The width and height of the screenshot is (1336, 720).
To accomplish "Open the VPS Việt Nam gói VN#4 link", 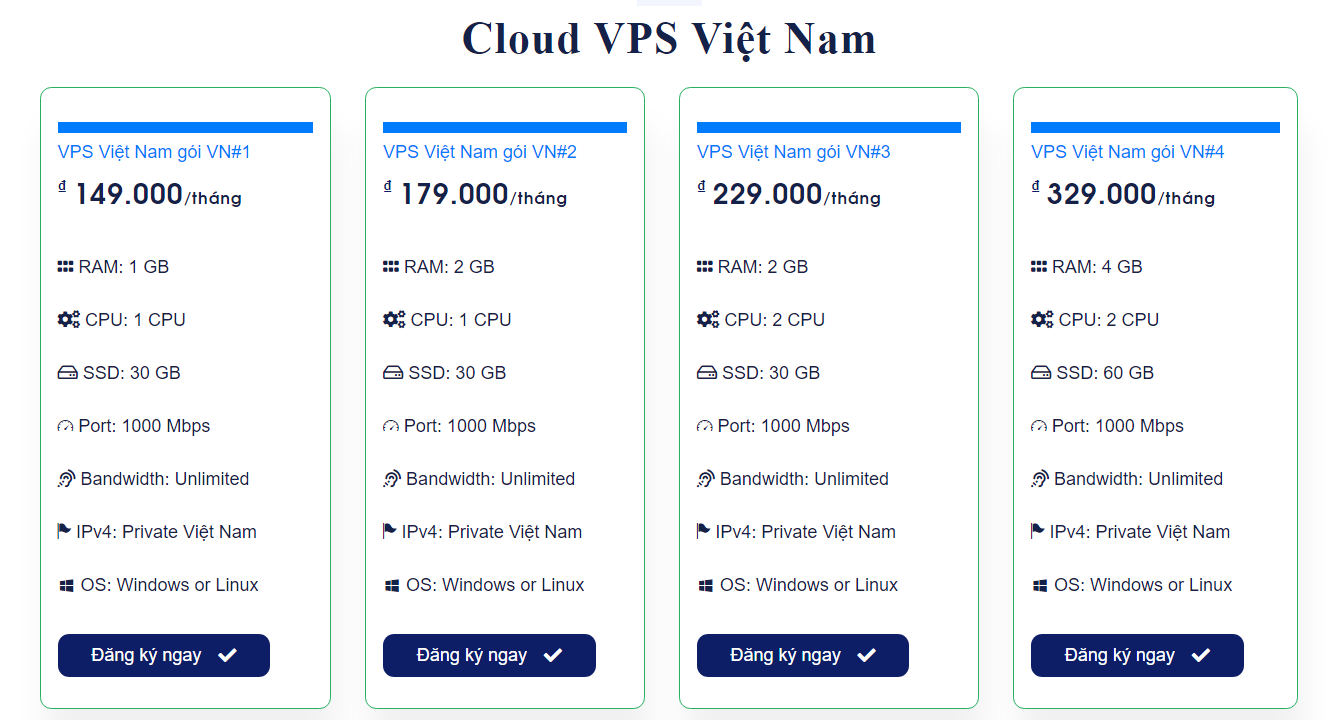I will 1127,152.
